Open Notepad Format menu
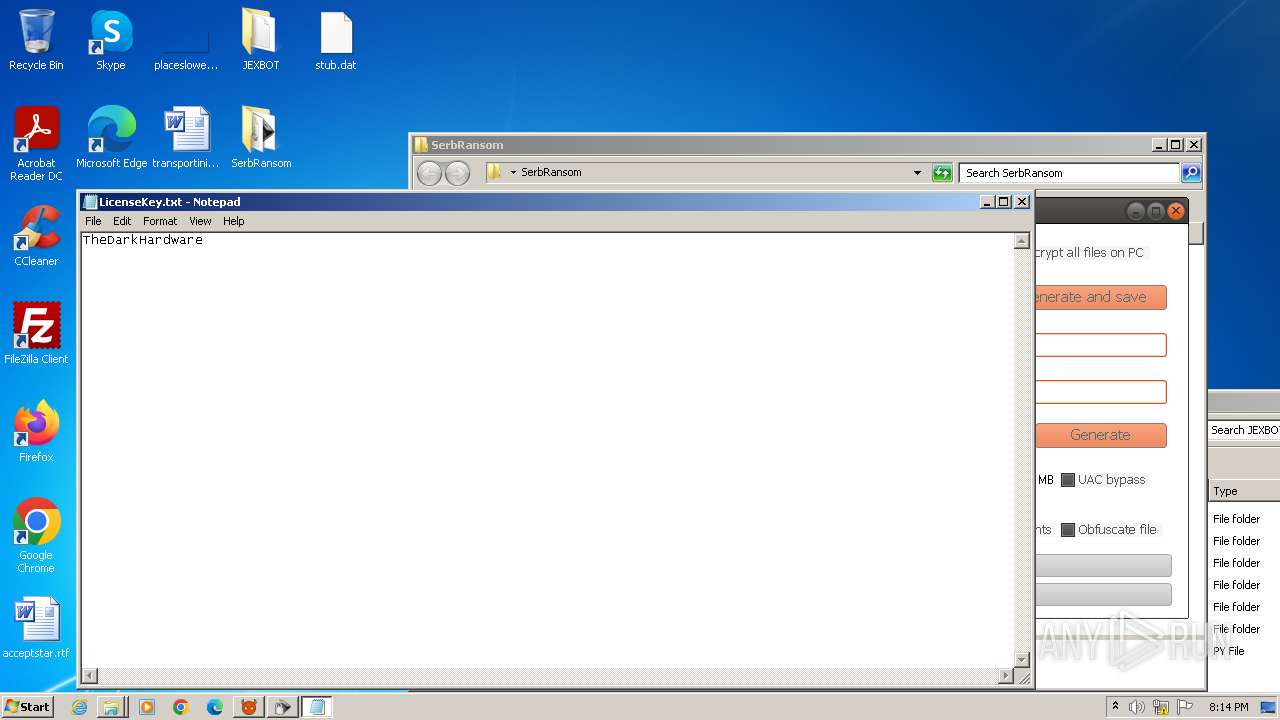Viewport: 1280px width, 720px height. (x=160, y=221)
